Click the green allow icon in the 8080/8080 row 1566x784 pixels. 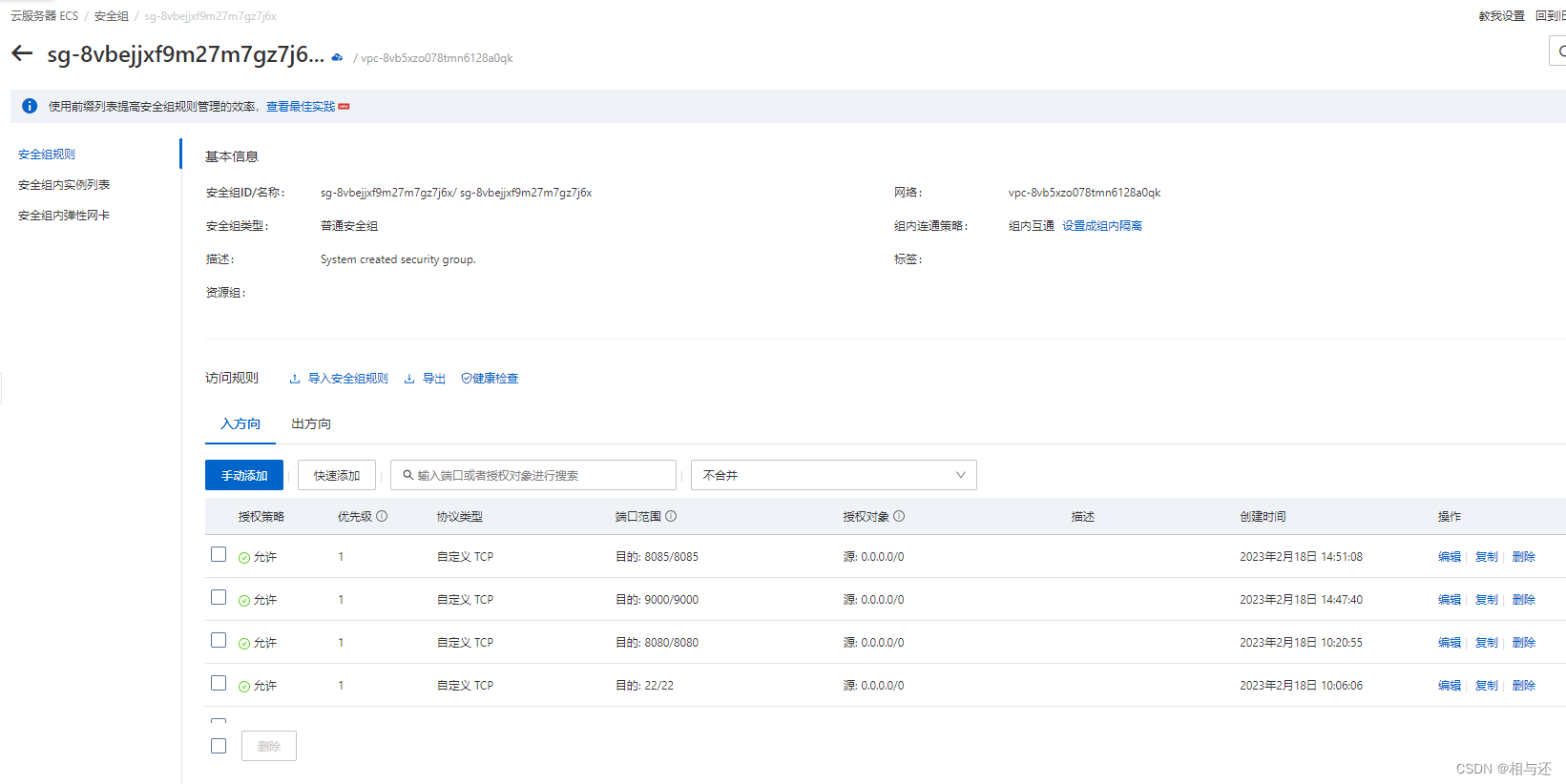pyautogui.click(x=244, y=644)
